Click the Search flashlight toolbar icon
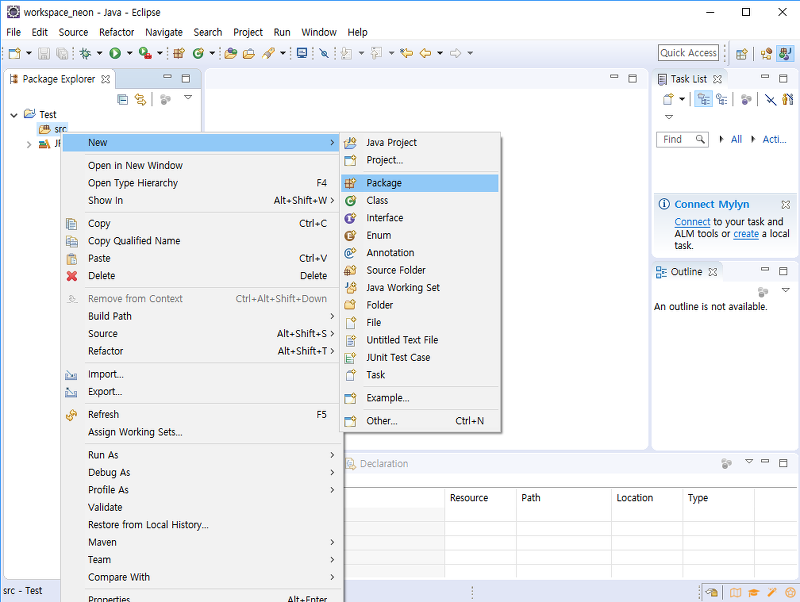The width and height of the screenshot is (800, 602). pos(268,53)
